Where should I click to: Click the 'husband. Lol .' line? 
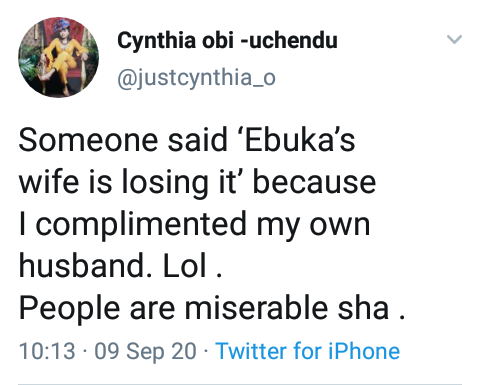point(120,266)
